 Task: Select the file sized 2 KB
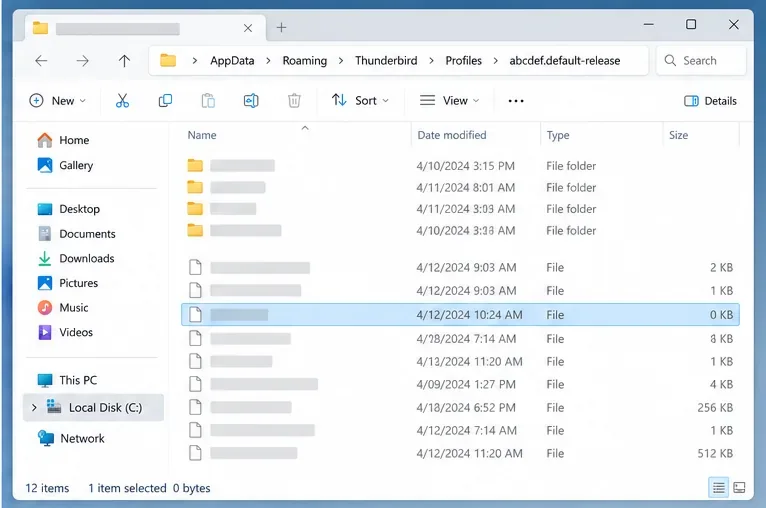pyautogui.click(x=460, y=268)
